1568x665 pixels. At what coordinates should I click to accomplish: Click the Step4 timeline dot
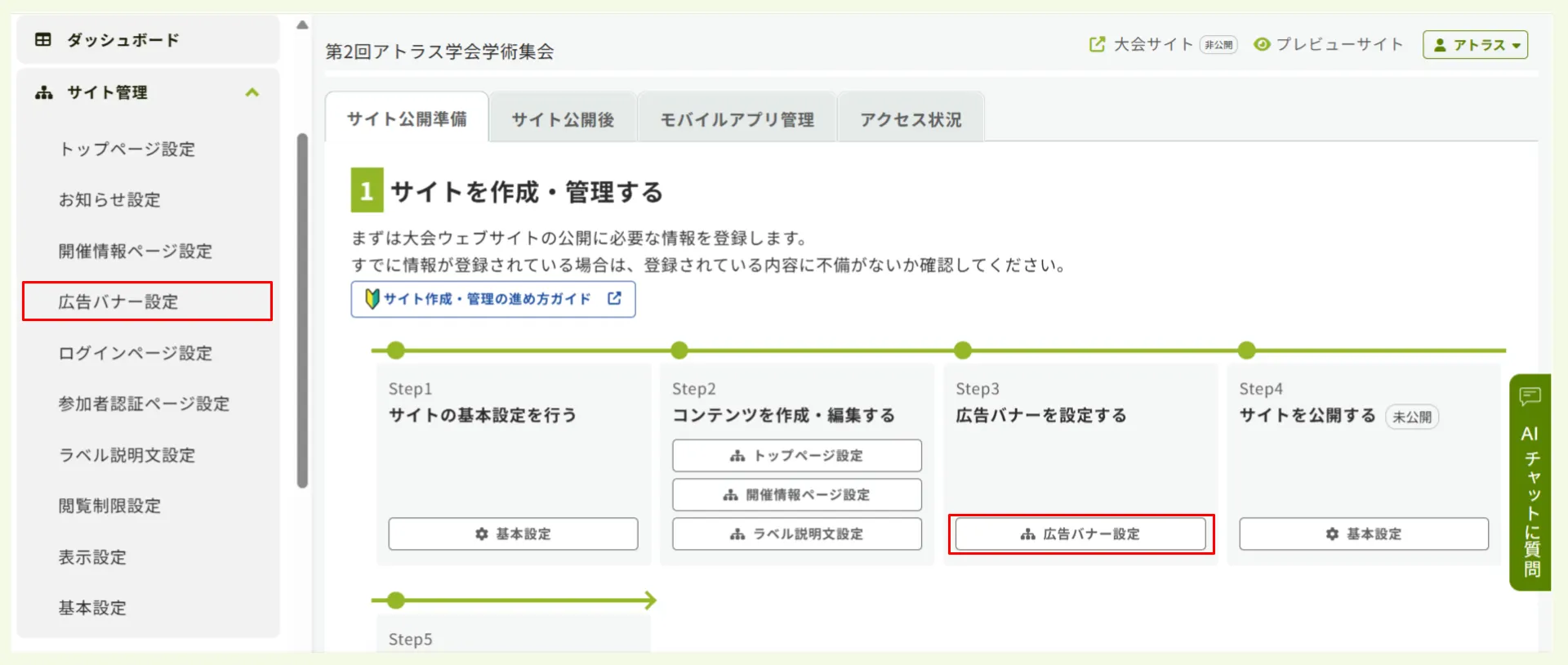(1246, 350)
